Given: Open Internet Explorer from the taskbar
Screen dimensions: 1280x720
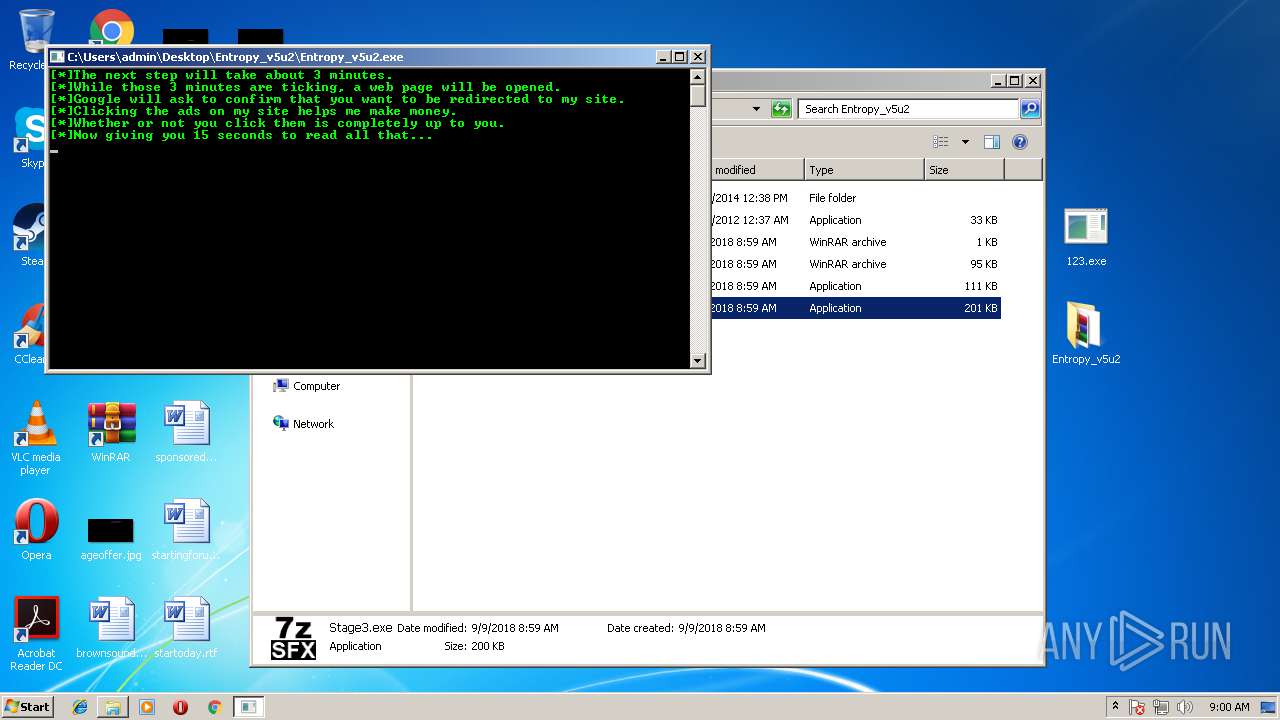Looking at the screenshot, I should [80, 707].
